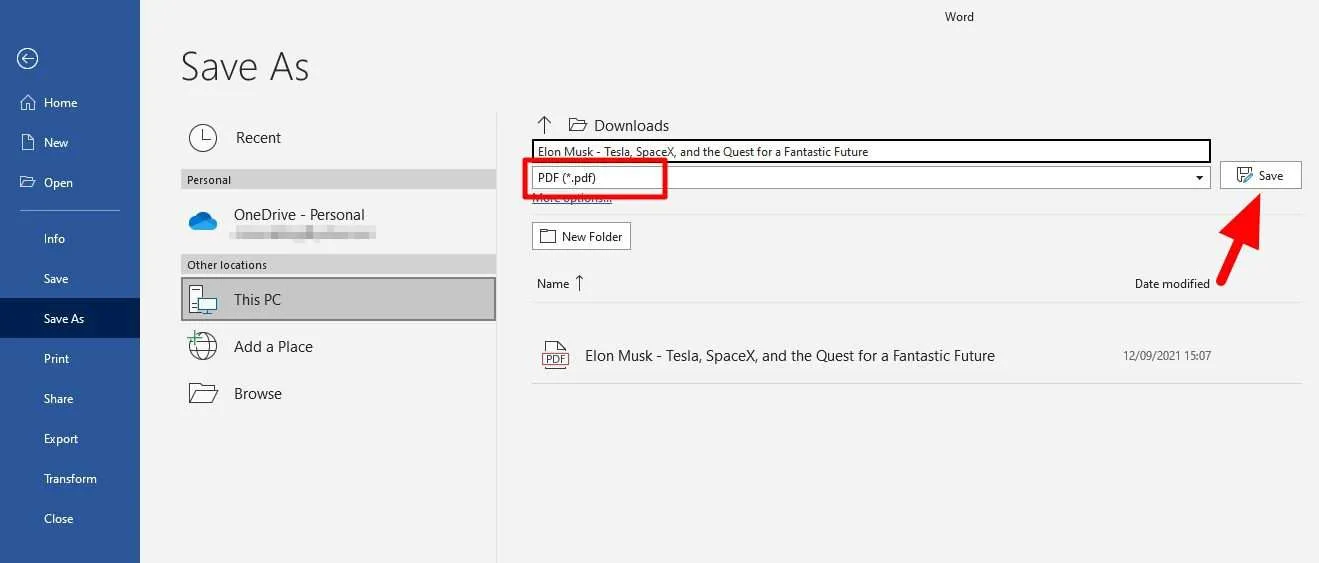Click the file name input field
The image size is (1319, 563).
871,152
